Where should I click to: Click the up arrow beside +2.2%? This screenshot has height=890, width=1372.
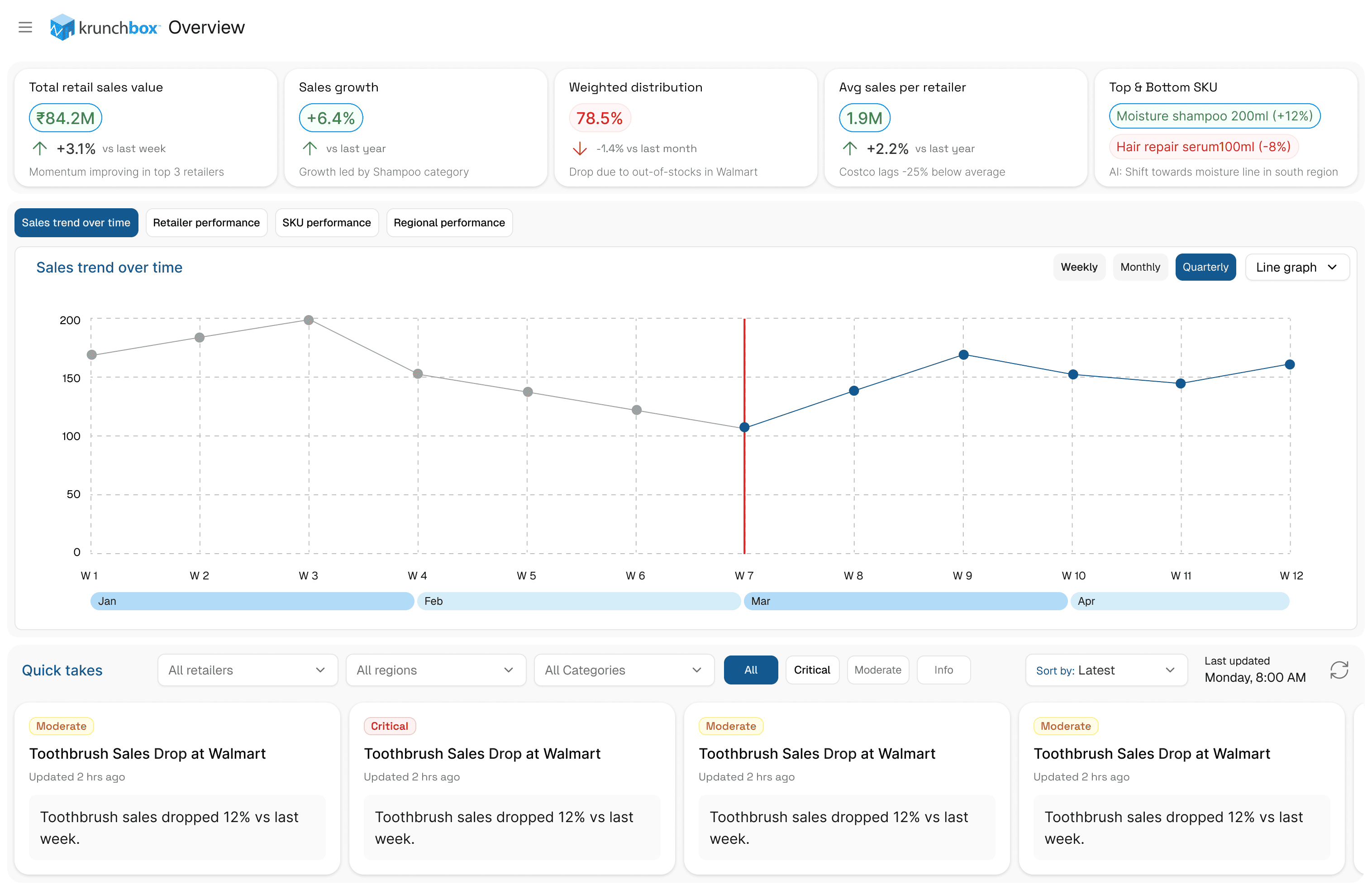click(850, 148)
